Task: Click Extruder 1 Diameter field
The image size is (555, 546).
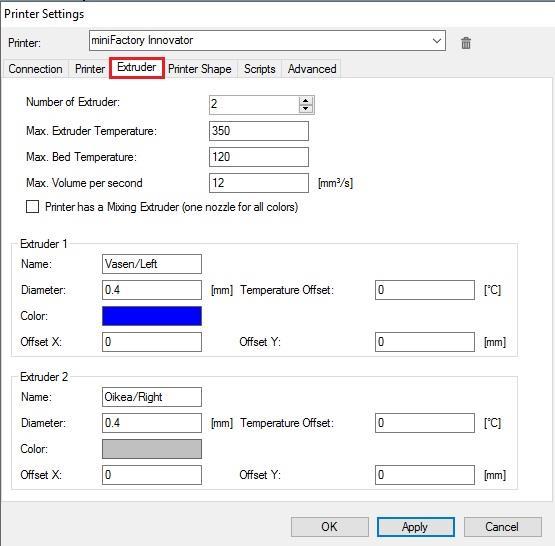Action: [x=152, y=290]
